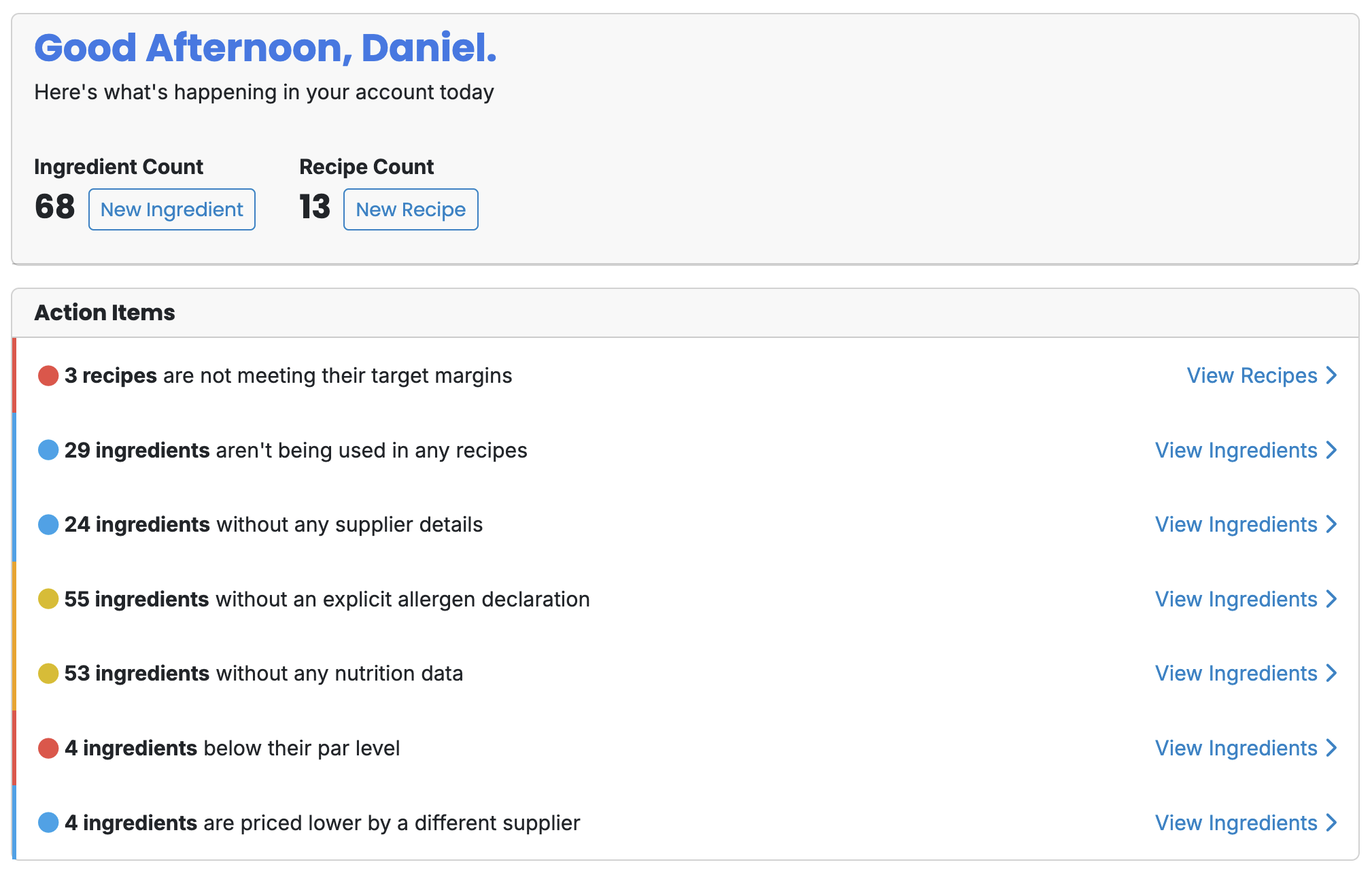Click the Ingredient Count value of 68
This screenshot has width=1372, height=873.
coord(54,207)
